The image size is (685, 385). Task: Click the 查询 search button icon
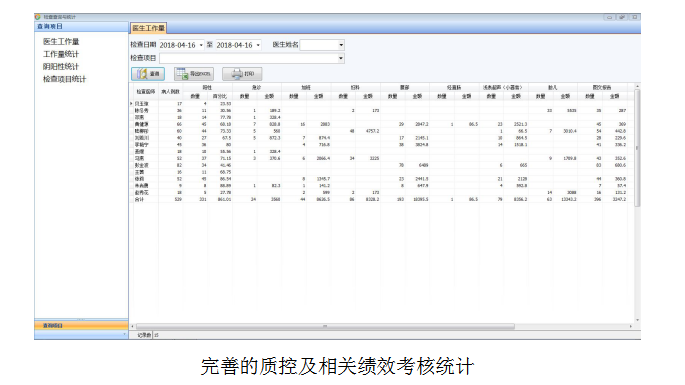pos(142,74)
